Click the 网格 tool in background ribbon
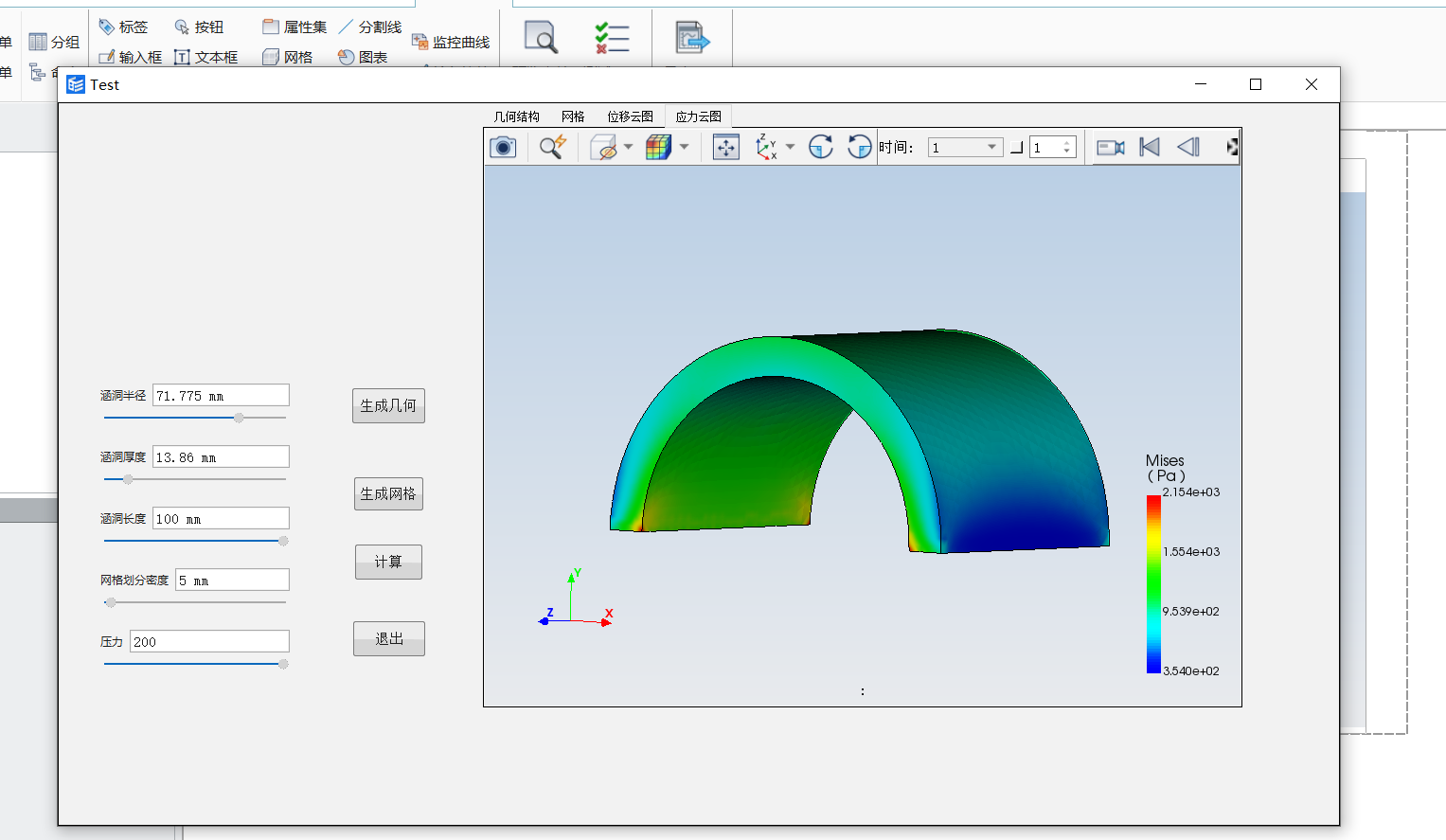The width and height of the screenshot is (1446, 840). [288, 57]
